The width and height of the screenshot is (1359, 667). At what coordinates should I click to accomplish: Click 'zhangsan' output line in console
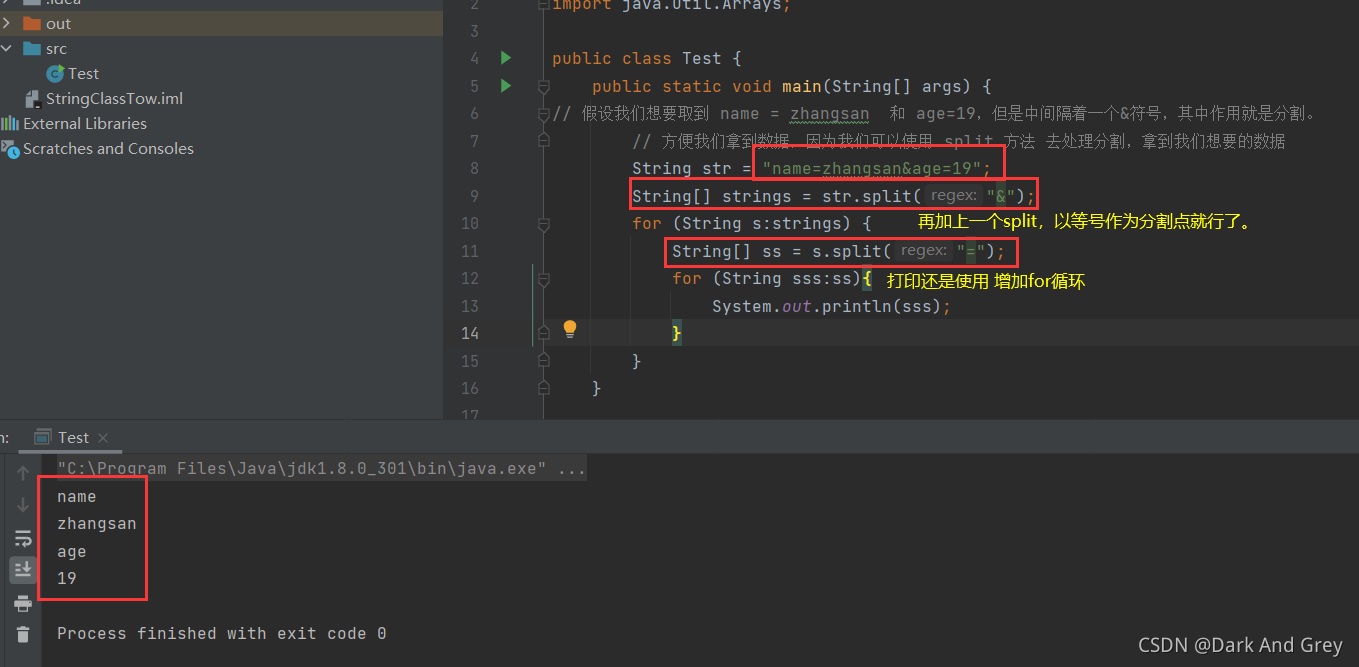click(97, 524)
